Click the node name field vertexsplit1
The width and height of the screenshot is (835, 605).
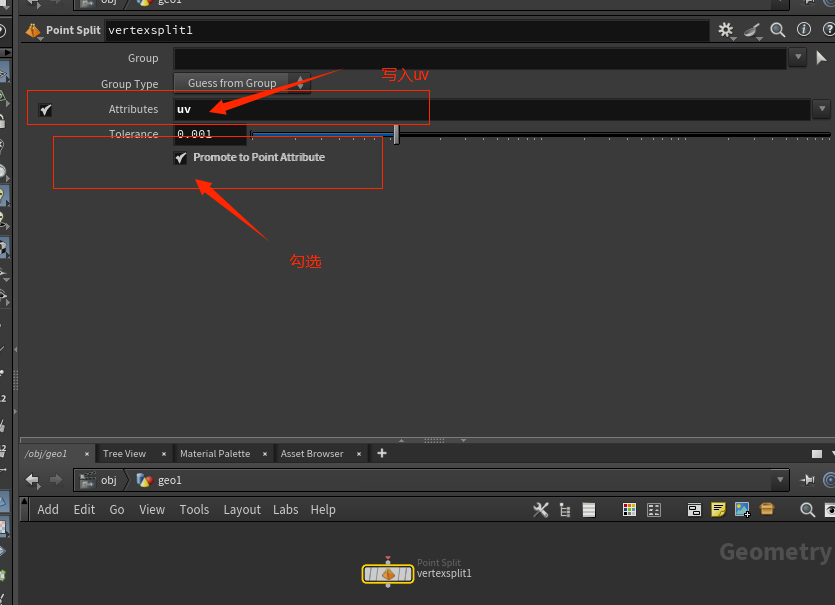(400, 30)
